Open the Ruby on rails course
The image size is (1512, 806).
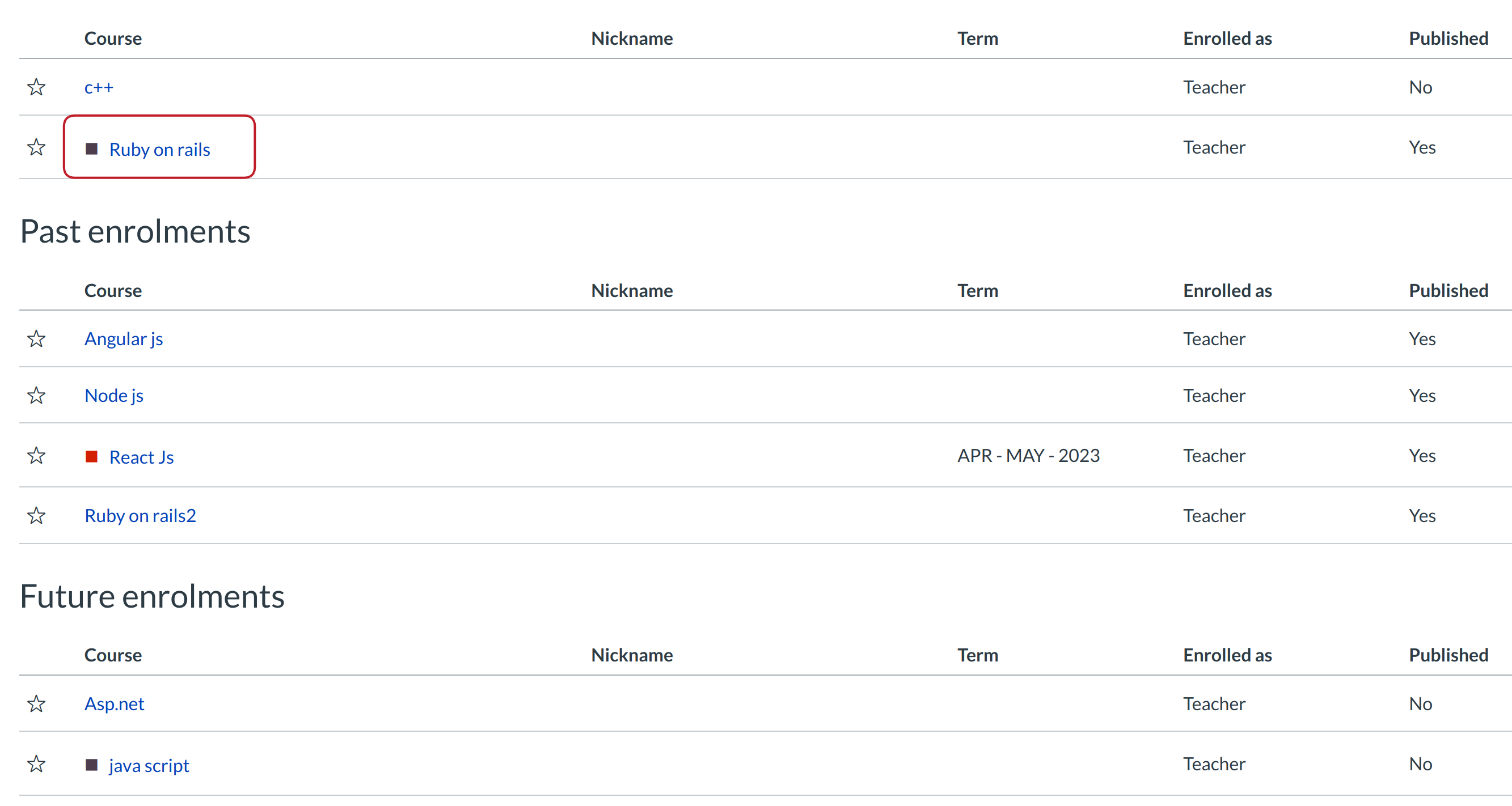[160, 150]
